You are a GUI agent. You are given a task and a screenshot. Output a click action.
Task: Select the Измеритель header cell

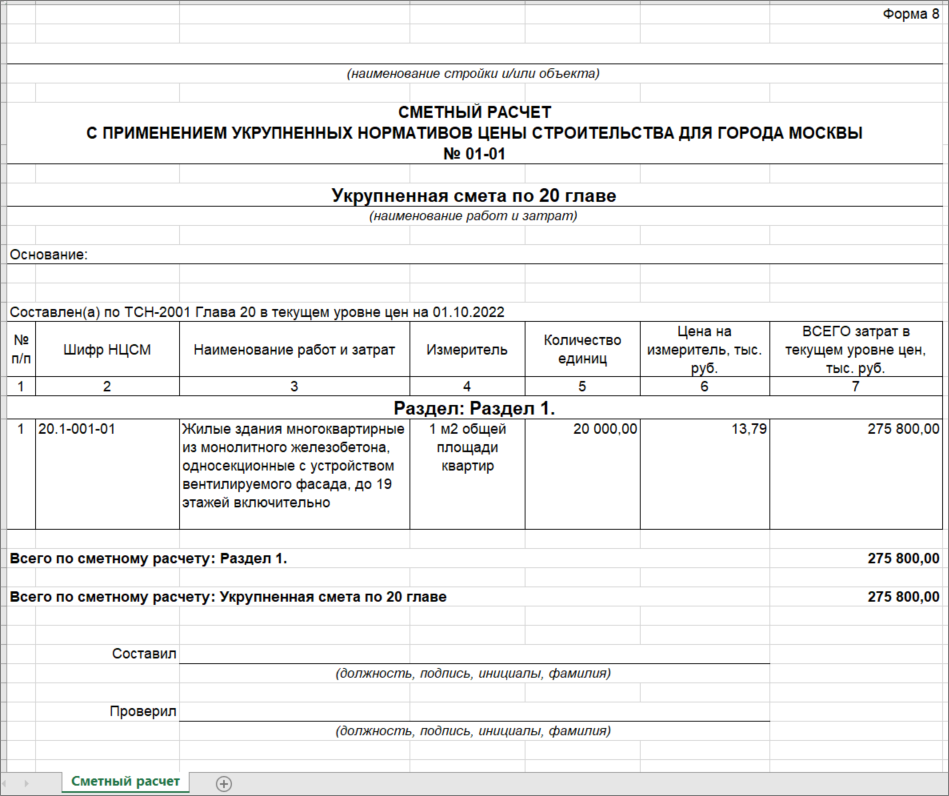(x=467, y=350)
